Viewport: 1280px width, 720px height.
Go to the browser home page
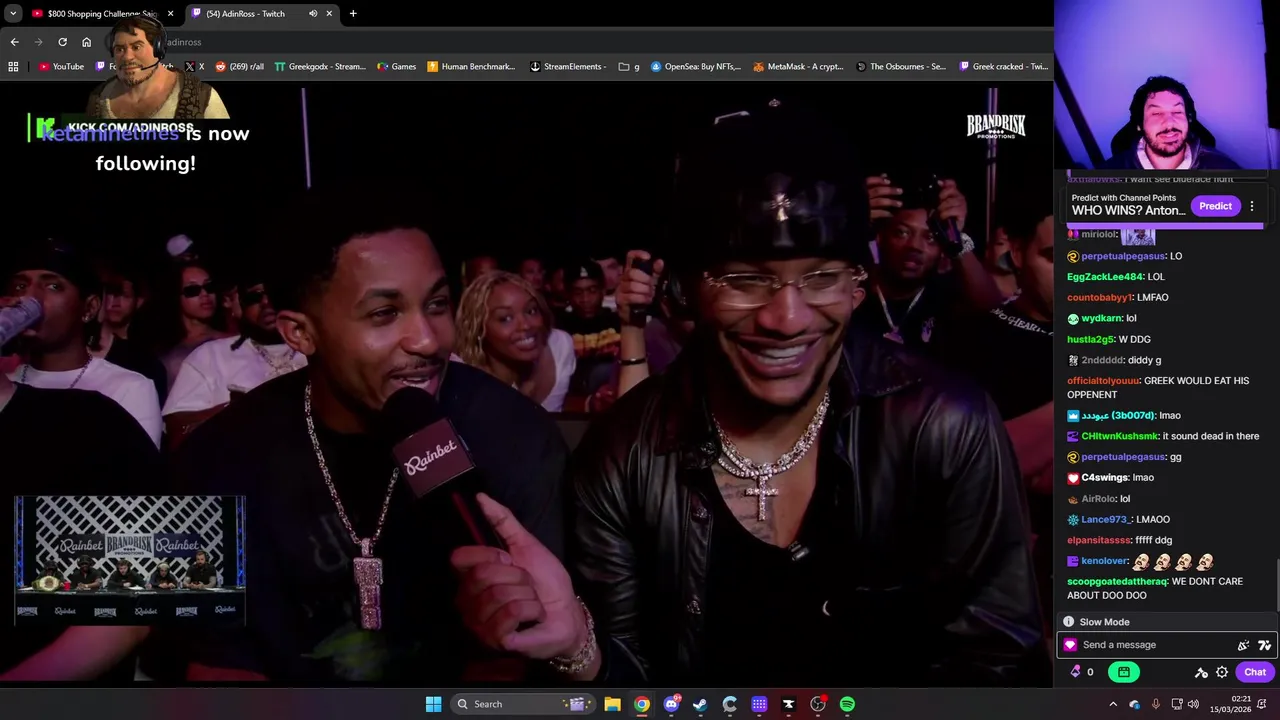(87, 42)
